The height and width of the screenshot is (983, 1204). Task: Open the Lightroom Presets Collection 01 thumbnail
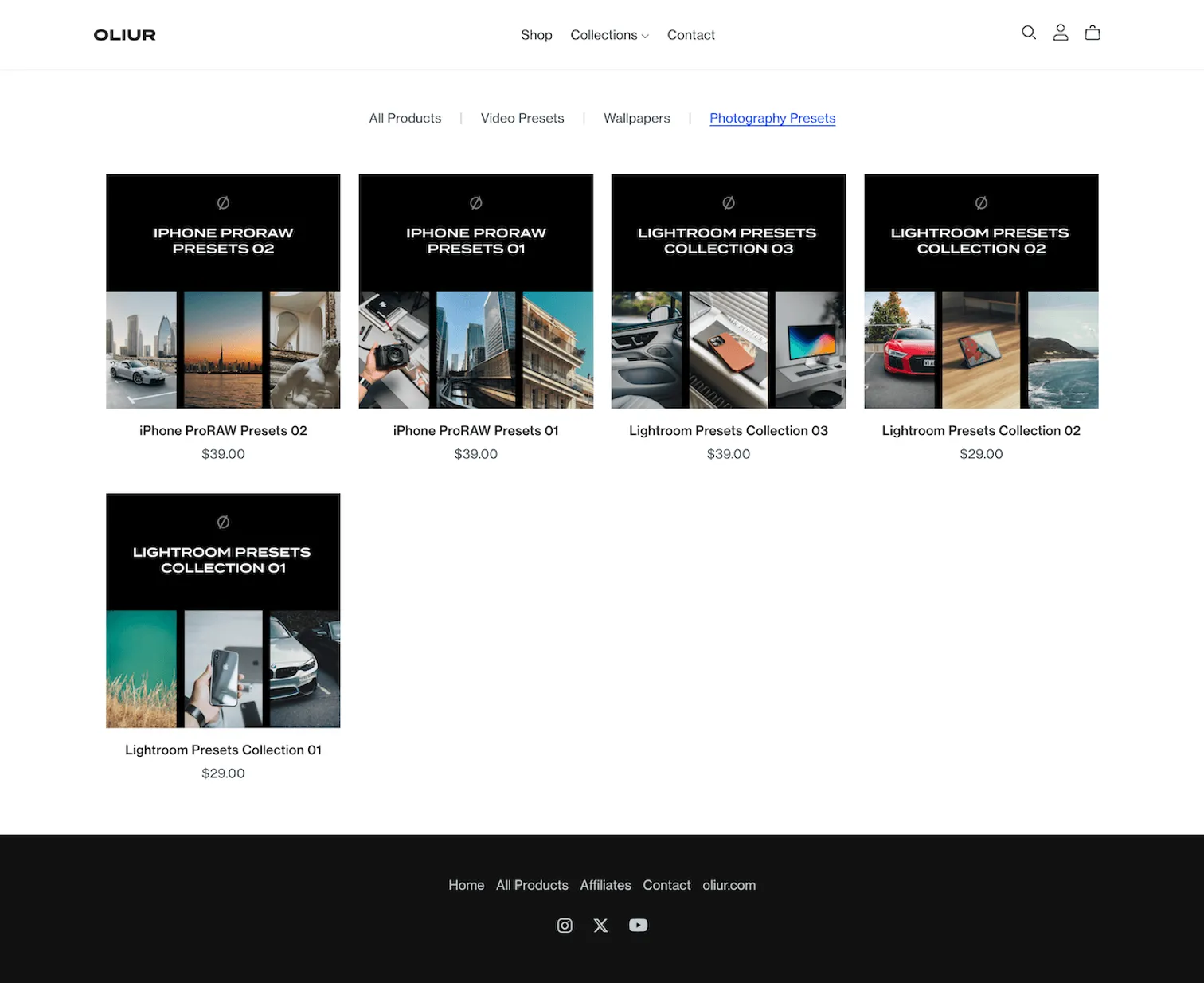click(223, 610)
